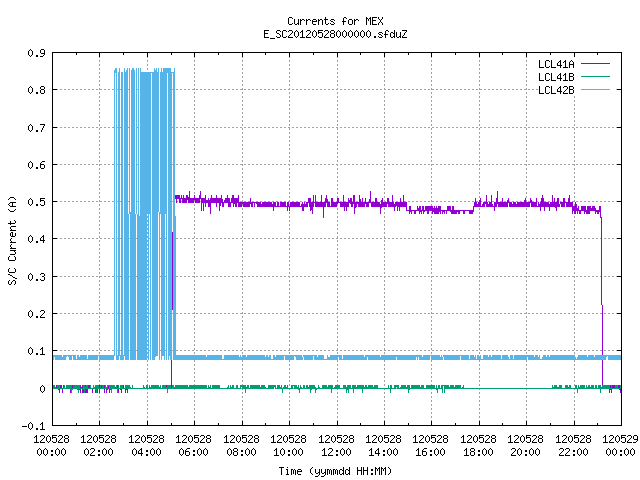Click the 0.7 Y-axis tick label
Viewport: 640px width, 480px height.
36,128
